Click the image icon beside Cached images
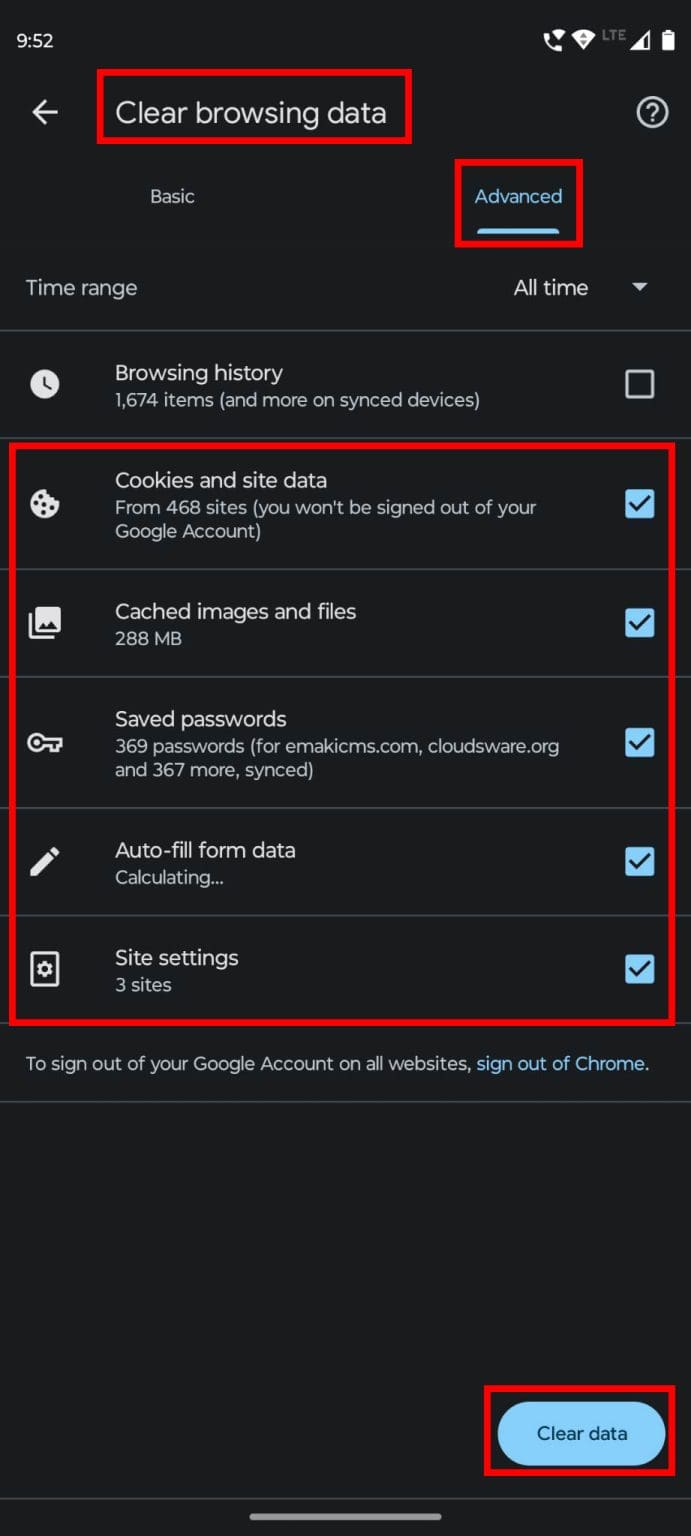691x1536 pixels. [x=45, y=622]
